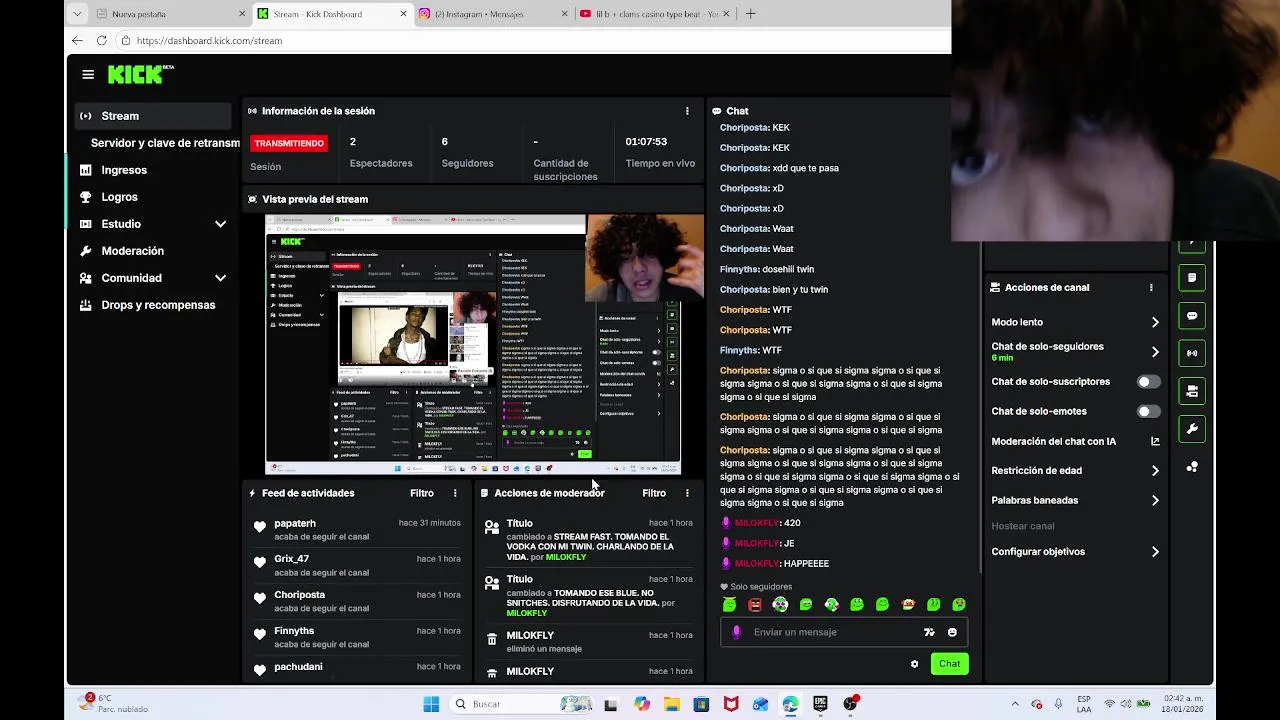Expand Modo lento settings
The image size is (1280, 720).
1155,322
